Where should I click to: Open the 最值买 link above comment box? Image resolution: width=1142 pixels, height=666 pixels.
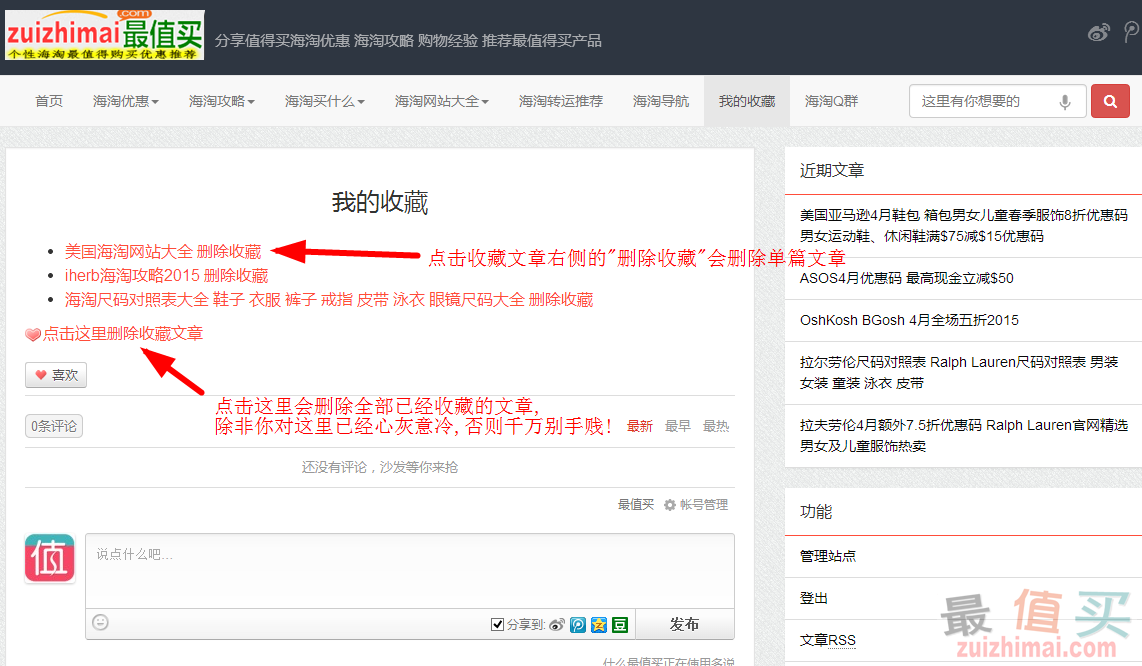coord(636,505)
